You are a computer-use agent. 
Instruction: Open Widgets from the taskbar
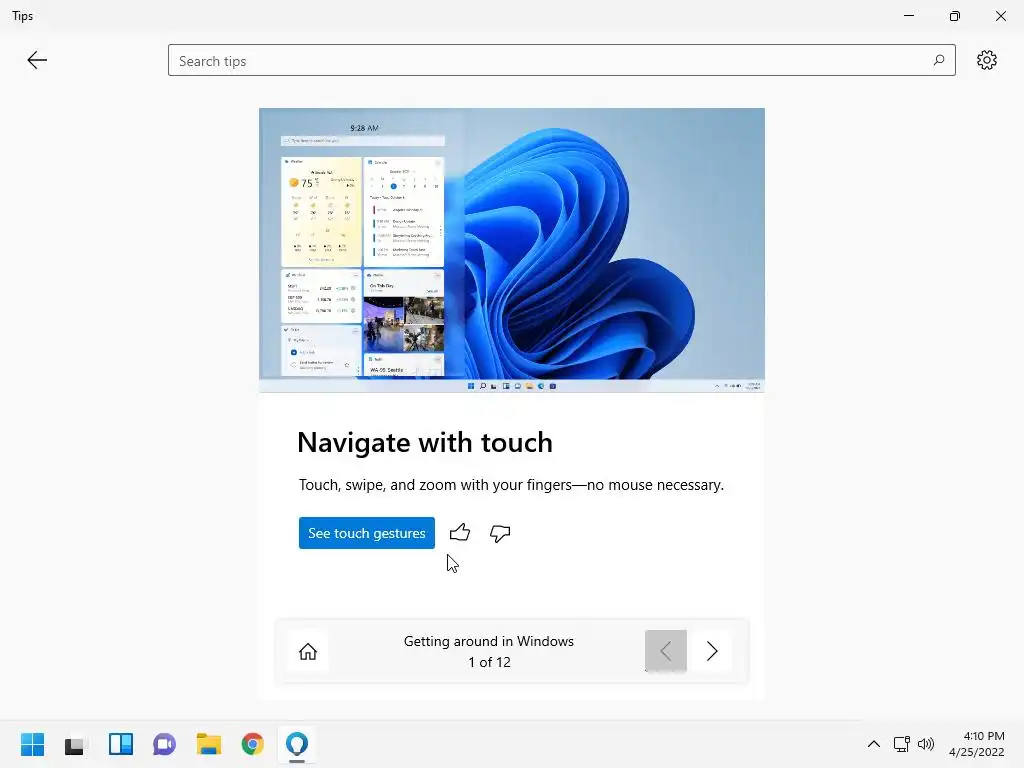[x=120, y=744]
